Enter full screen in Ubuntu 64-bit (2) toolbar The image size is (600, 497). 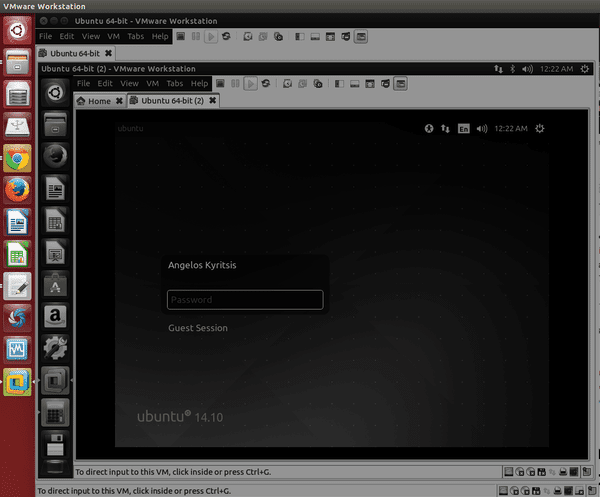click(370, 83)
